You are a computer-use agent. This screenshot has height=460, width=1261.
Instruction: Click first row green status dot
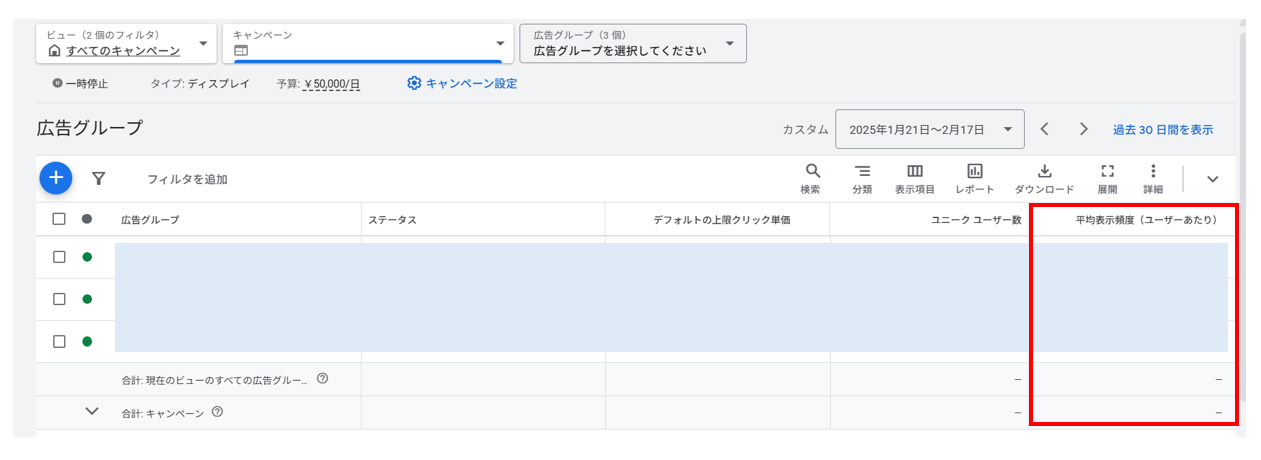[x=87, y=257]
